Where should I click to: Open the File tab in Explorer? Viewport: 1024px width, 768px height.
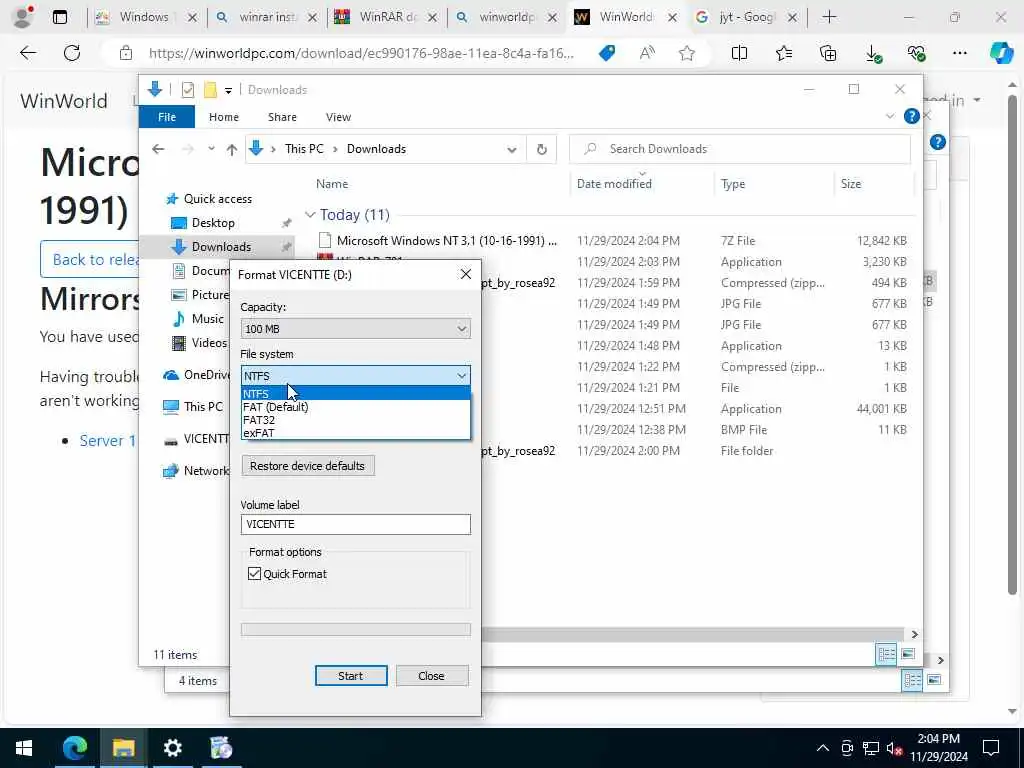[x=167, y=117]
